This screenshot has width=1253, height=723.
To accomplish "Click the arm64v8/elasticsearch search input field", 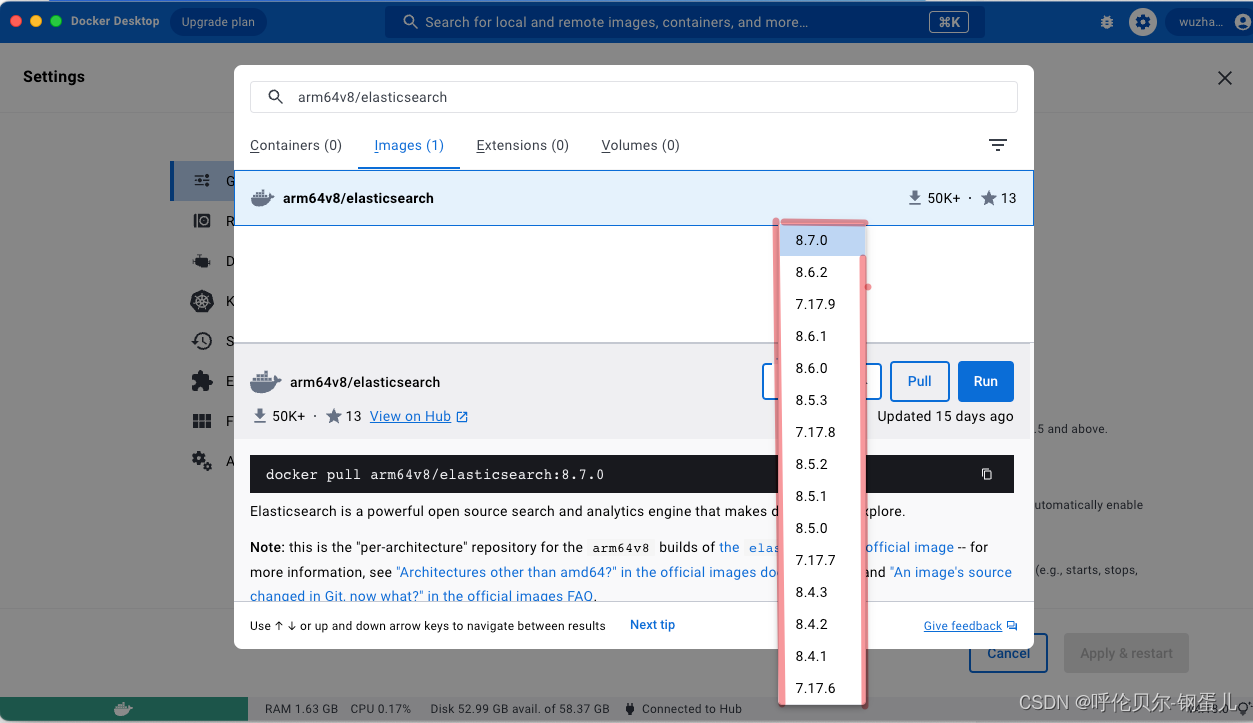I will point(633,97).
